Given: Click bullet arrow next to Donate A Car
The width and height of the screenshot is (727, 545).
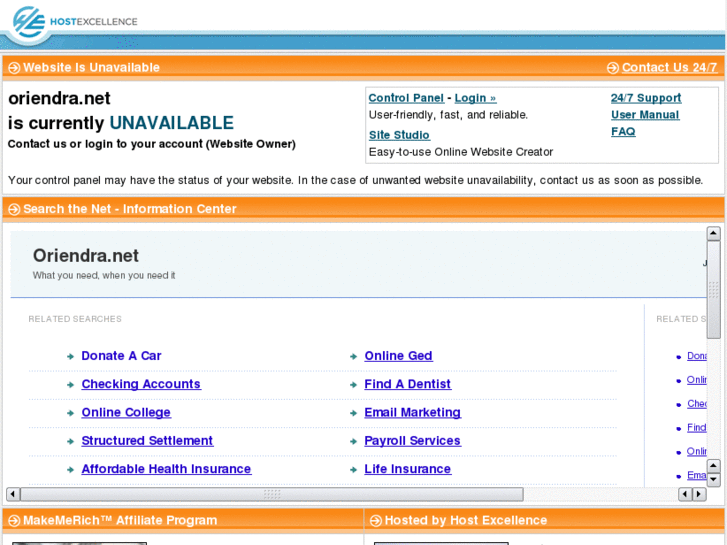Looking at the screenshot, I should click(x=70, y=356).
